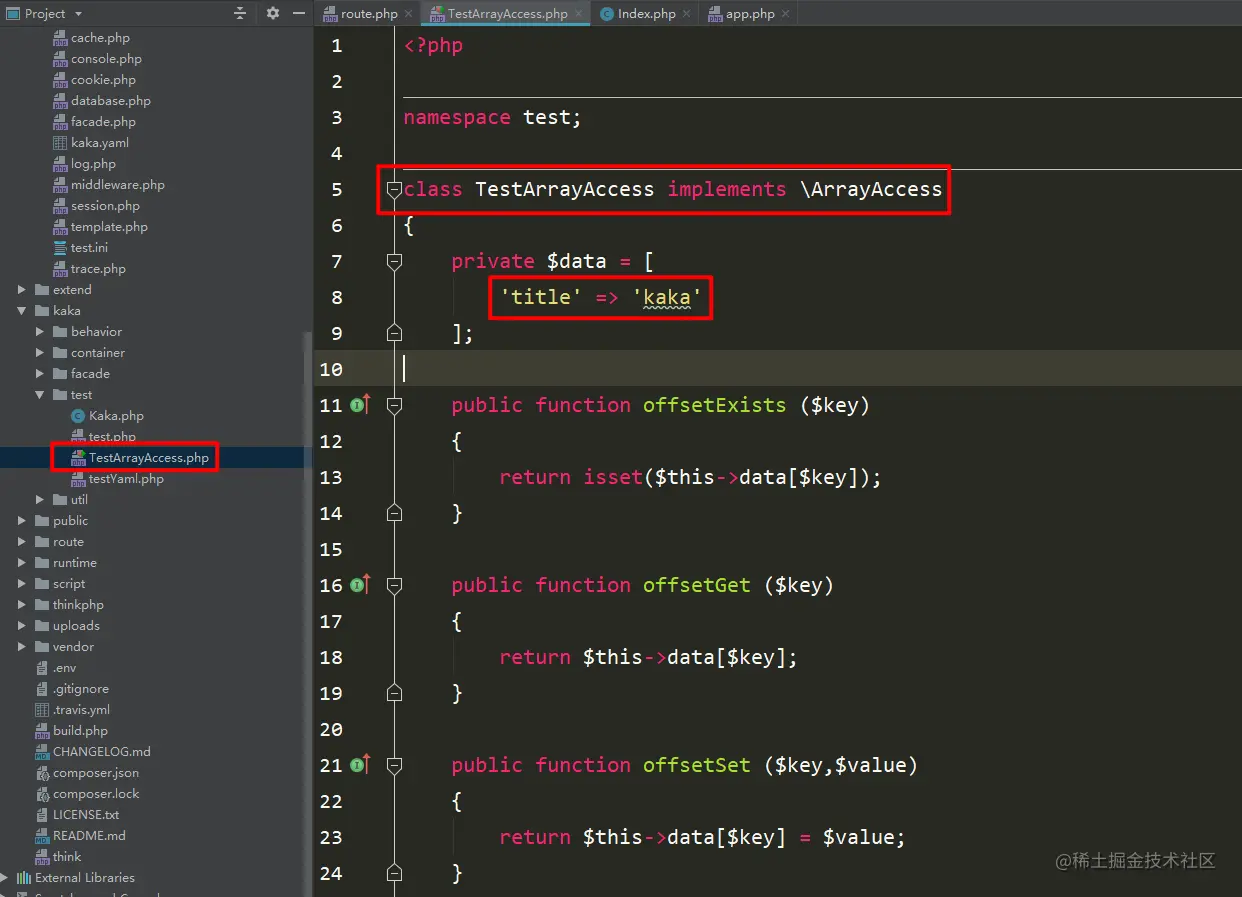Fold the offsetExists function on line 11

[394, 405]
